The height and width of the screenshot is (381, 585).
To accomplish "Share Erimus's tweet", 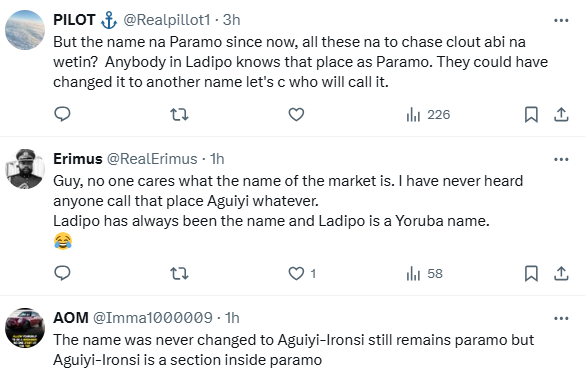I will click(561, 274).
